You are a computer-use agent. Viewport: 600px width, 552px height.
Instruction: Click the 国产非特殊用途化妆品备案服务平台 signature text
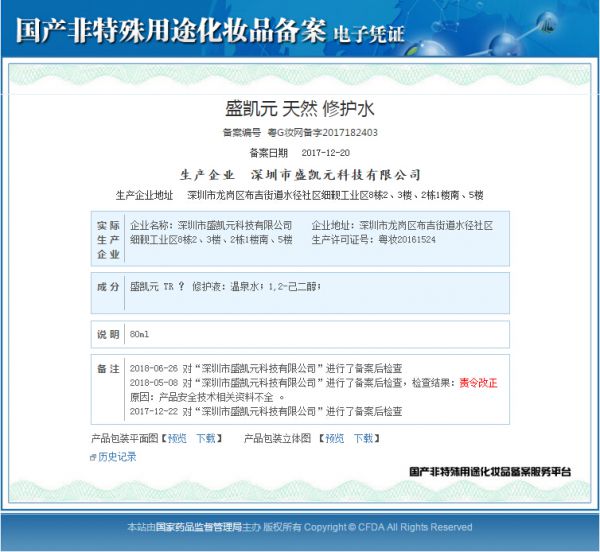pyautogui.click(x=490, y=472)
